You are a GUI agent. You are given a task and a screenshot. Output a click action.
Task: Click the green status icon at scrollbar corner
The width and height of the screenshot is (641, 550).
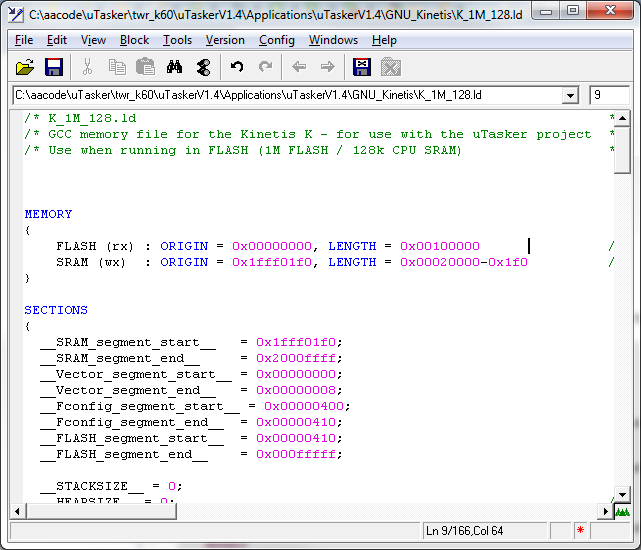623,512
